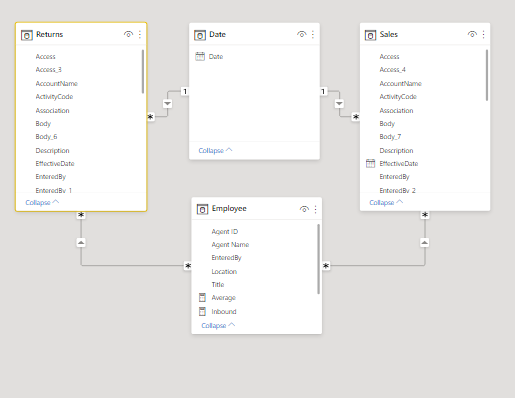Select AccountName field in Returns
The height and width of the screenshot is (398, 515).
pos(57,83)
